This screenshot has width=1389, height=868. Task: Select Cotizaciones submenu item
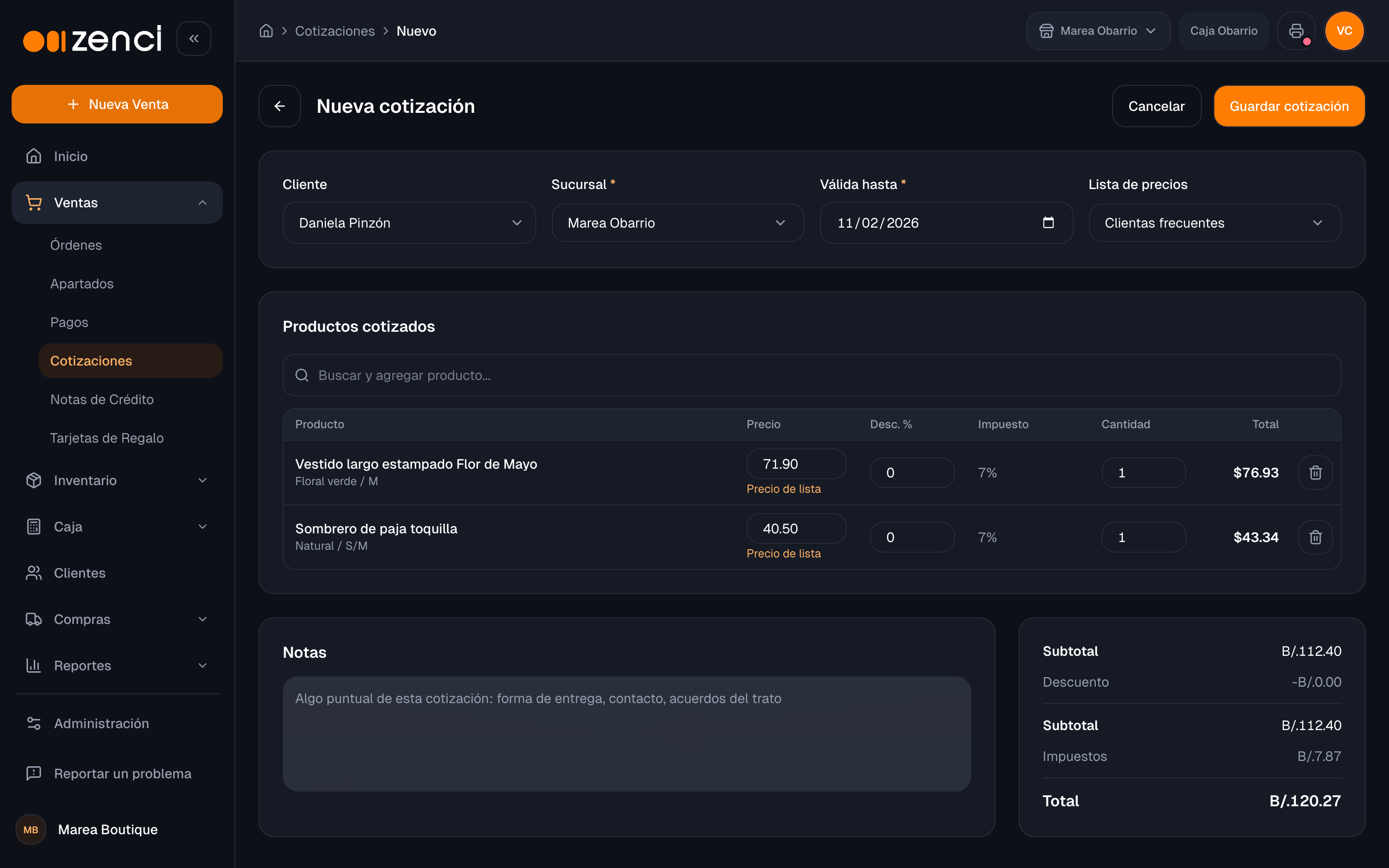[130, 361]
